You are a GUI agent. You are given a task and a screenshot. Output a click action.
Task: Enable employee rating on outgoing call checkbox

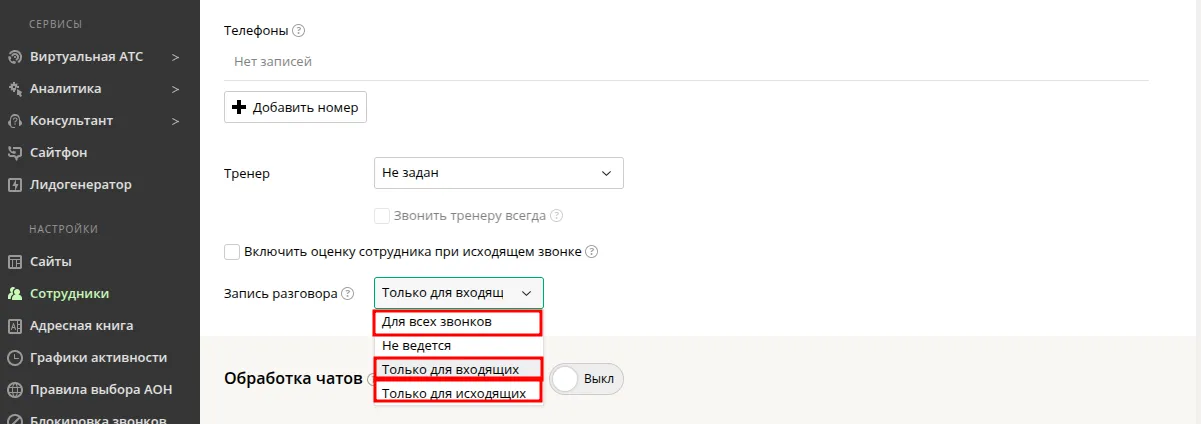[x=233, y=252]
